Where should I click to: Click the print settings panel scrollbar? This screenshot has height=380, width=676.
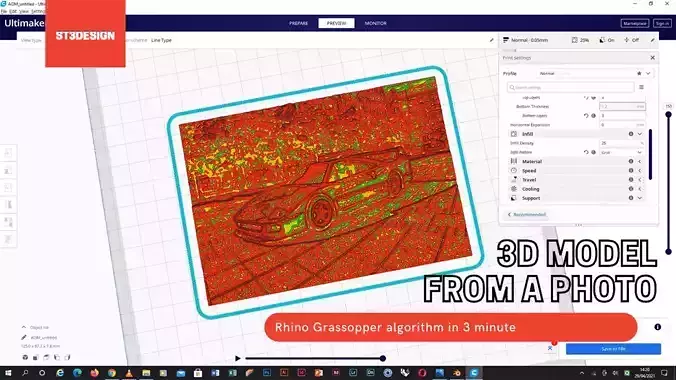click(x=650, y=154)
